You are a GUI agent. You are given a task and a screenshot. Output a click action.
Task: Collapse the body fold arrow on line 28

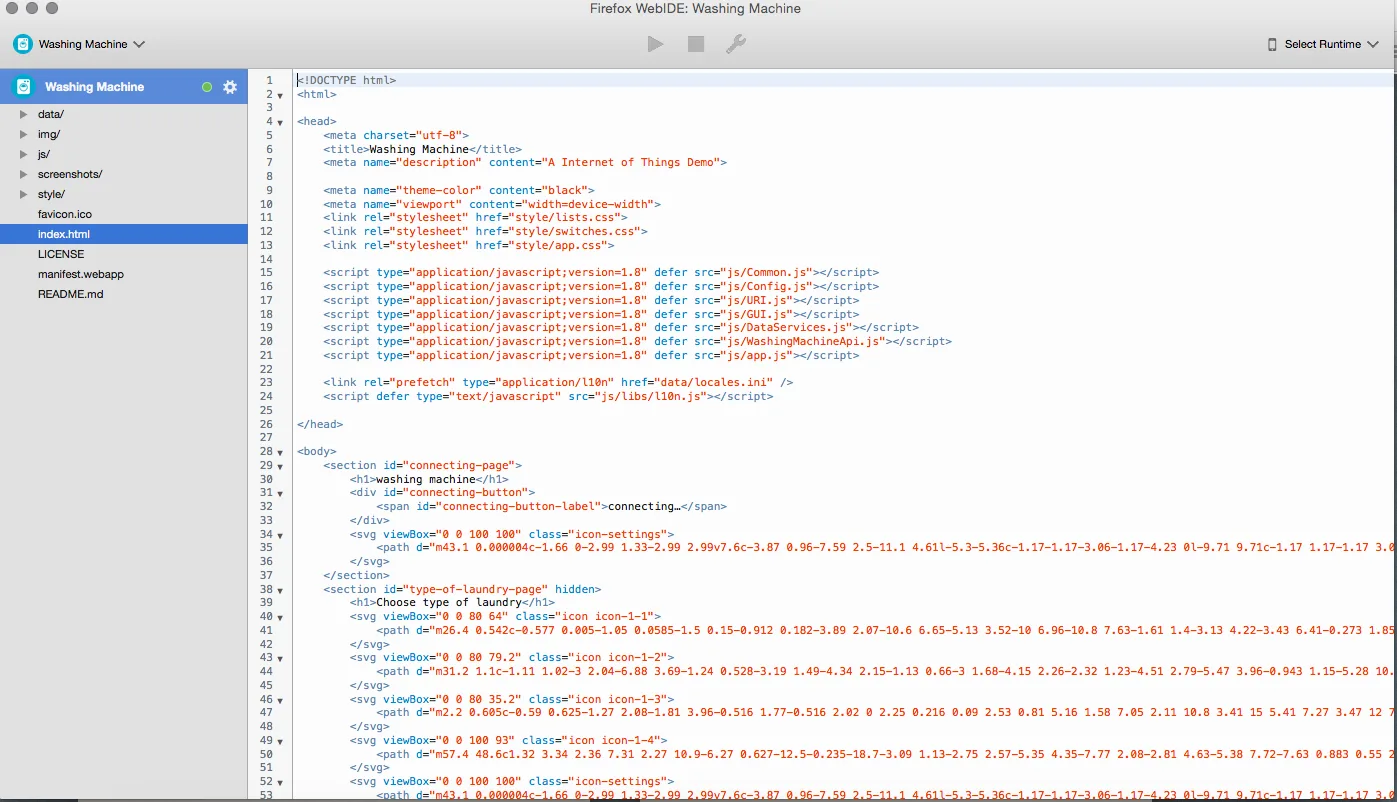280,452
